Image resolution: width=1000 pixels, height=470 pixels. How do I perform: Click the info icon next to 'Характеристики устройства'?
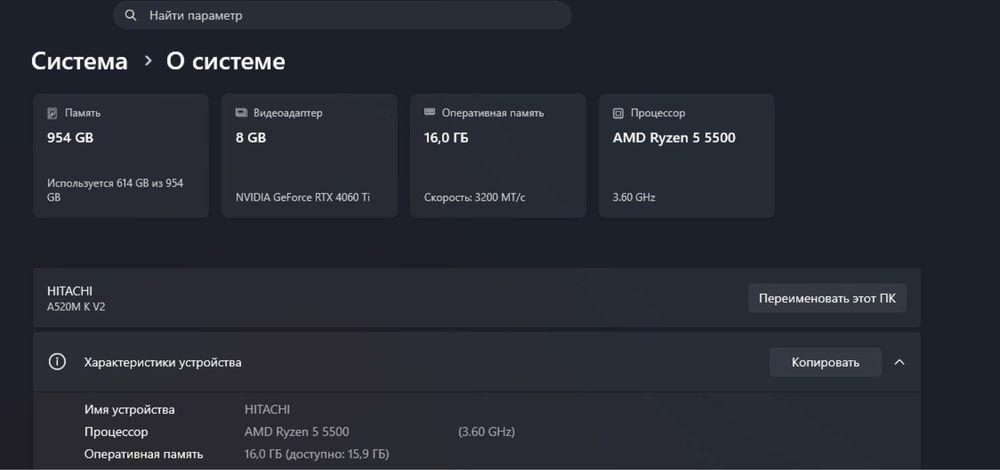pos(58,362)
